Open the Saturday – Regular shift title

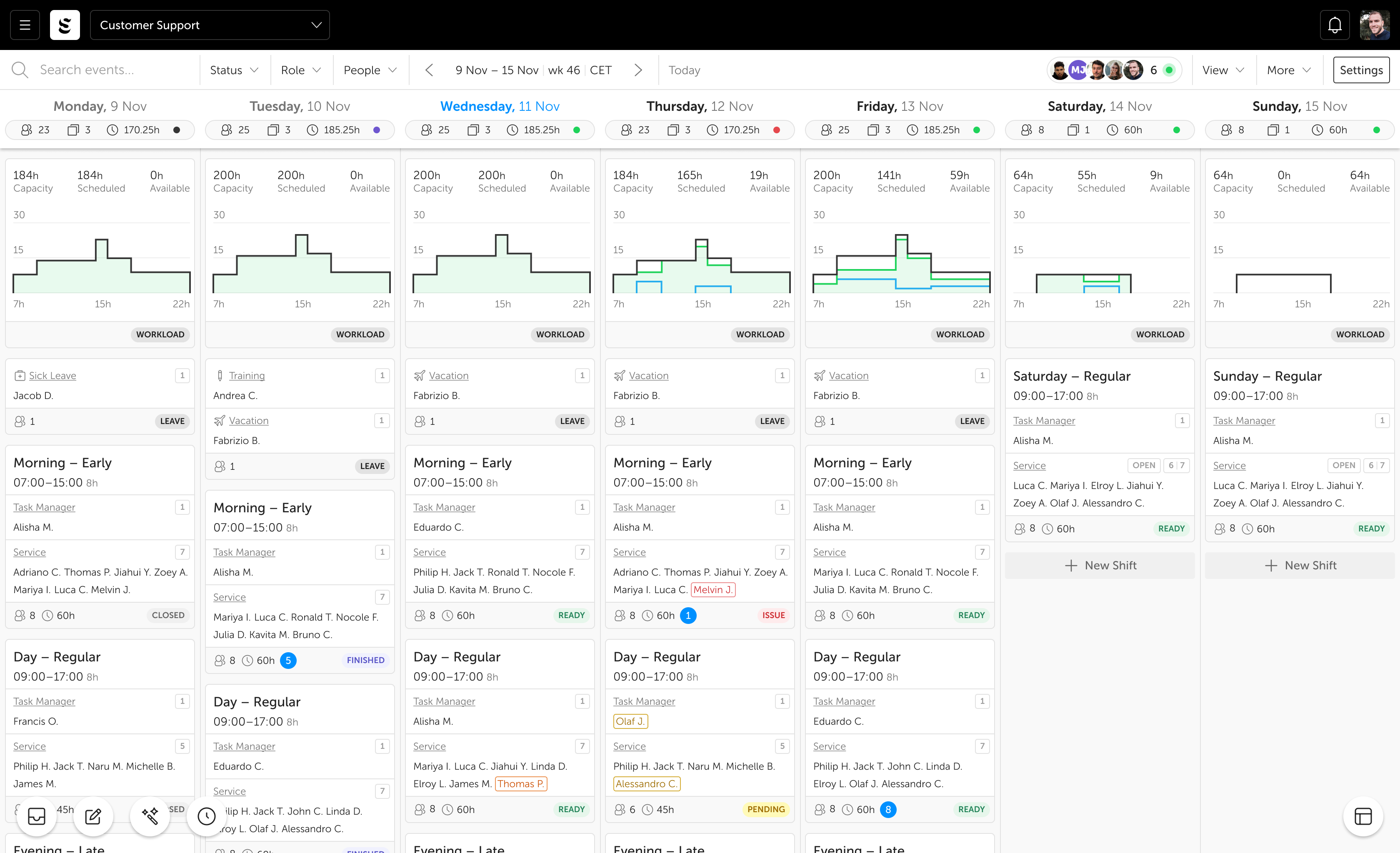coord(1072,376)
